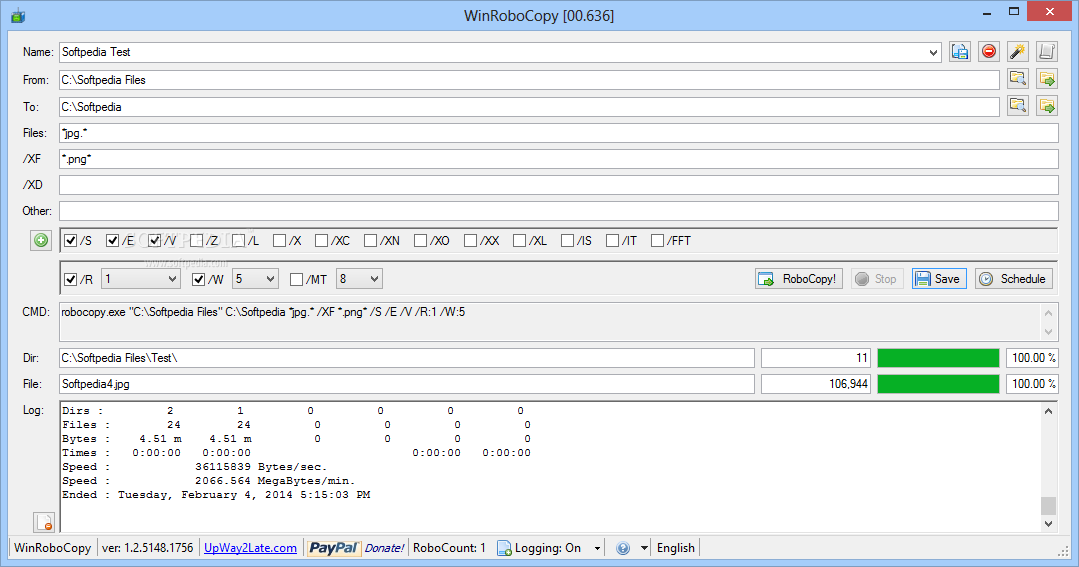Click the RoboCount: 1 status text
This screenshot has width=1079, height=567.
tap(449, 548)
